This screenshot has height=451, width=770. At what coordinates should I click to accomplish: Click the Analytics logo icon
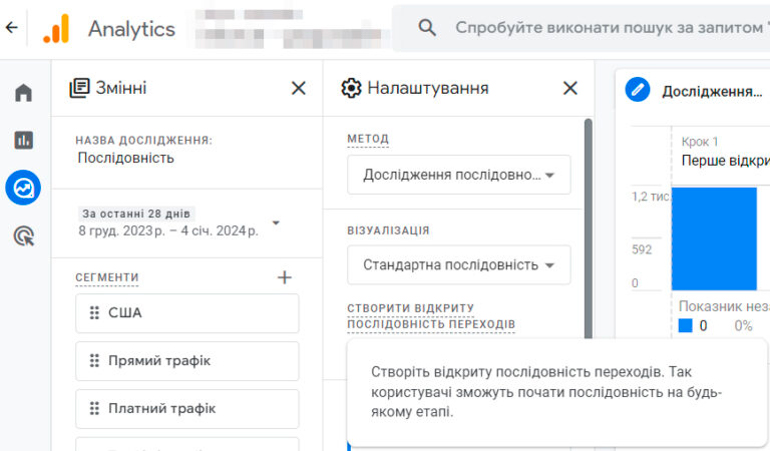point(56,28)
